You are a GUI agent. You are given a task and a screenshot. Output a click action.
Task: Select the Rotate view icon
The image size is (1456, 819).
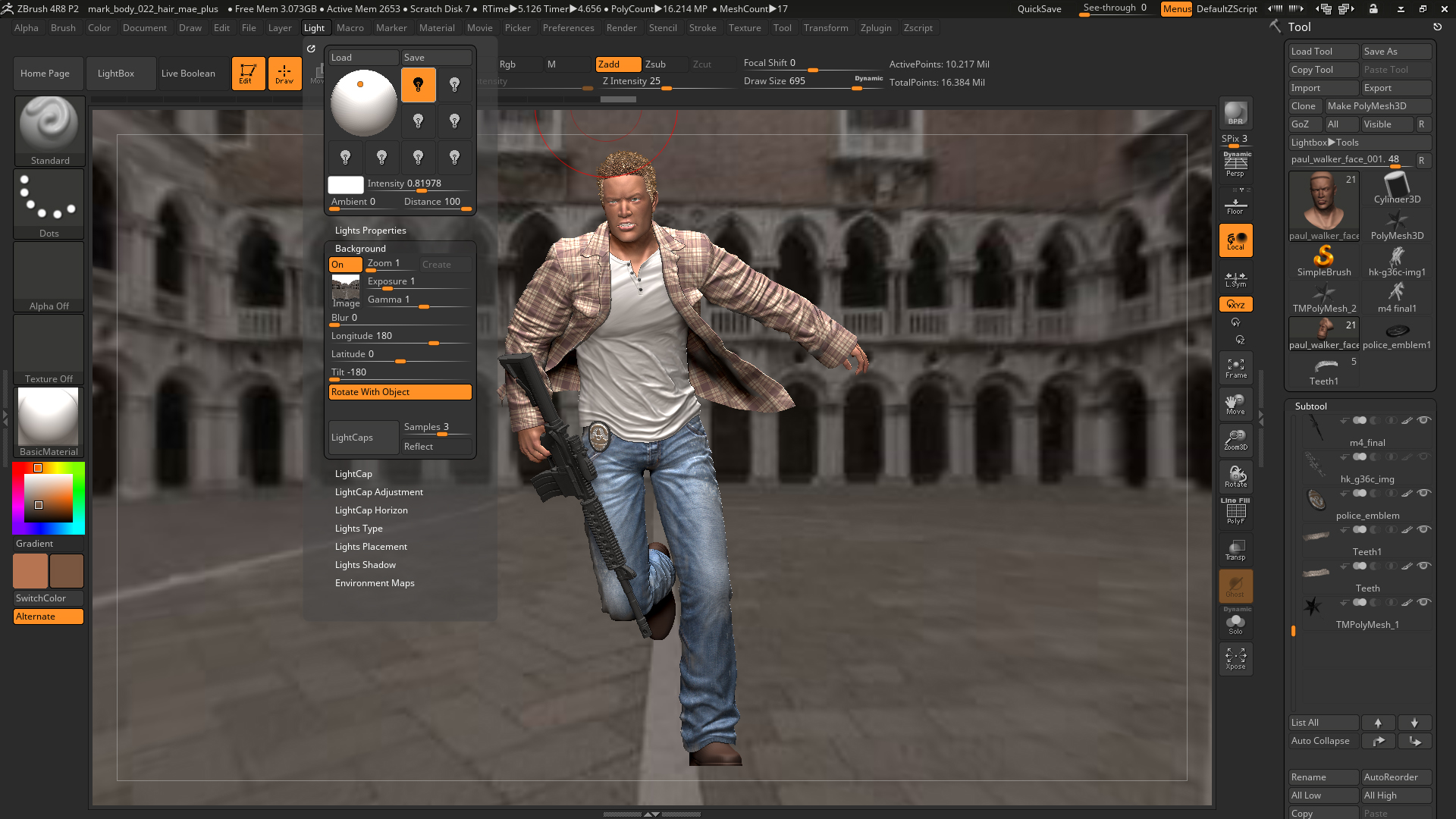1235,477
